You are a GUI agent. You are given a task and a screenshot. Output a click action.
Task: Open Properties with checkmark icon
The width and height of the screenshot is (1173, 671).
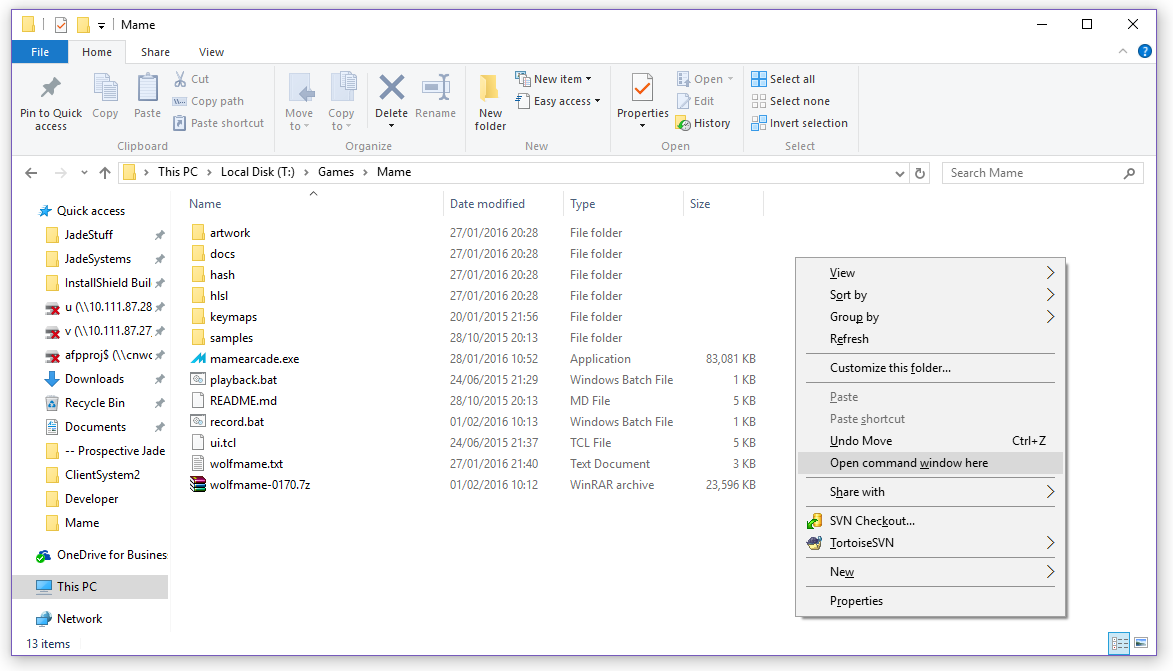pyautogui.click(x=642, y=88)
